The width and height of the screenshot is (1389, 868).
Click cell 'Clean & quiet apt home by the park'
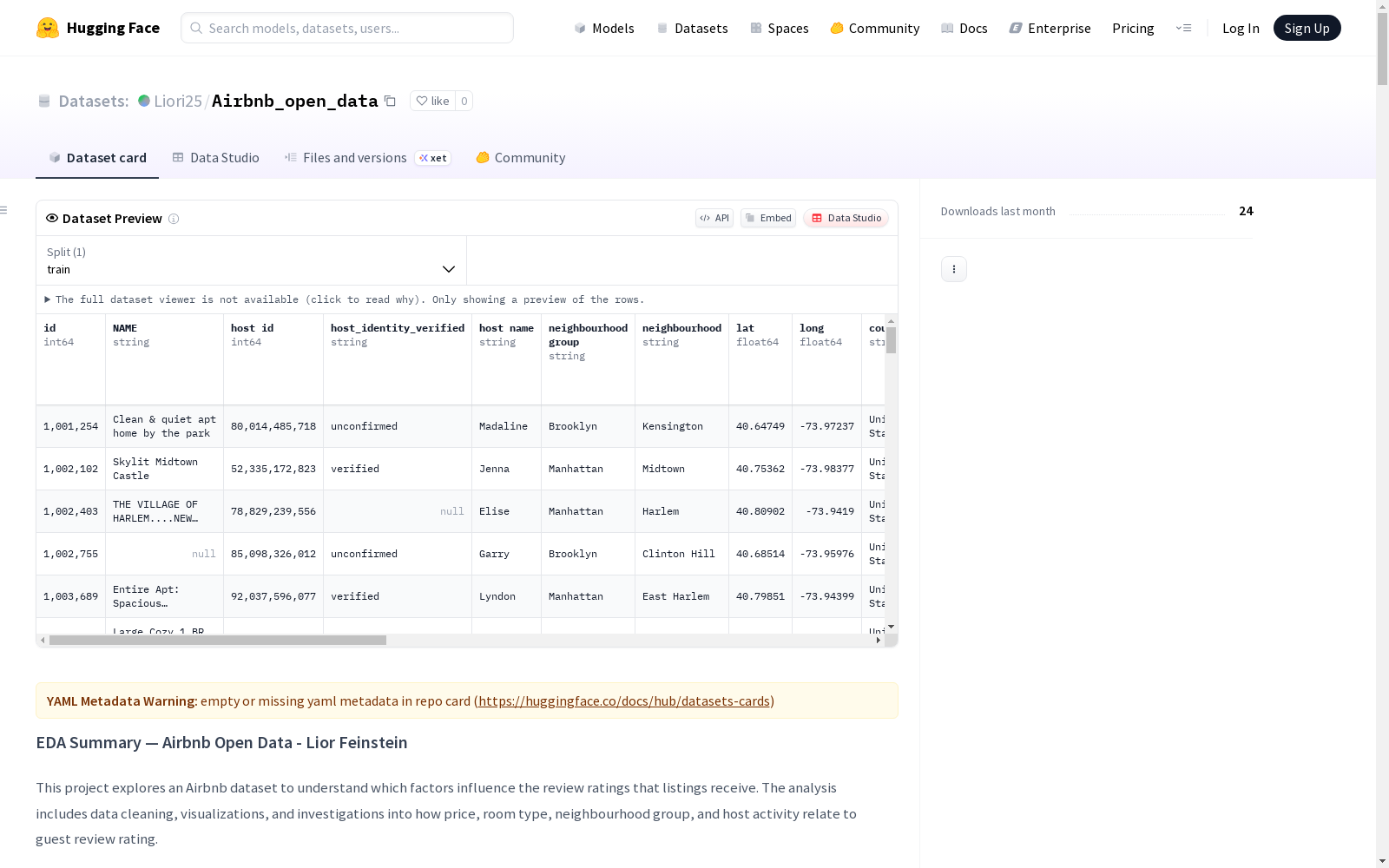(164, 426)
